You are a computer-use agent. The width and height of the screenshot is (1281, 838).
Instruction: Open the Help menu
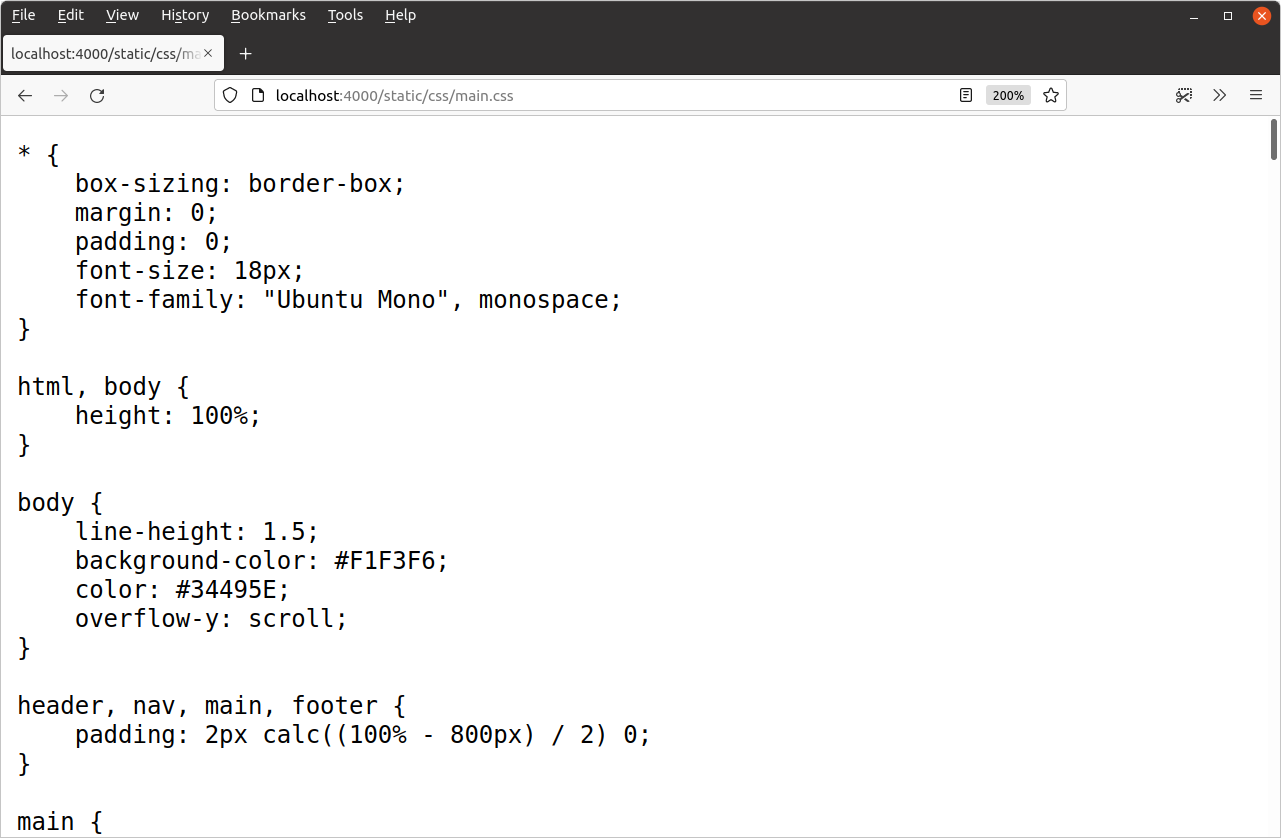point(400,15)
